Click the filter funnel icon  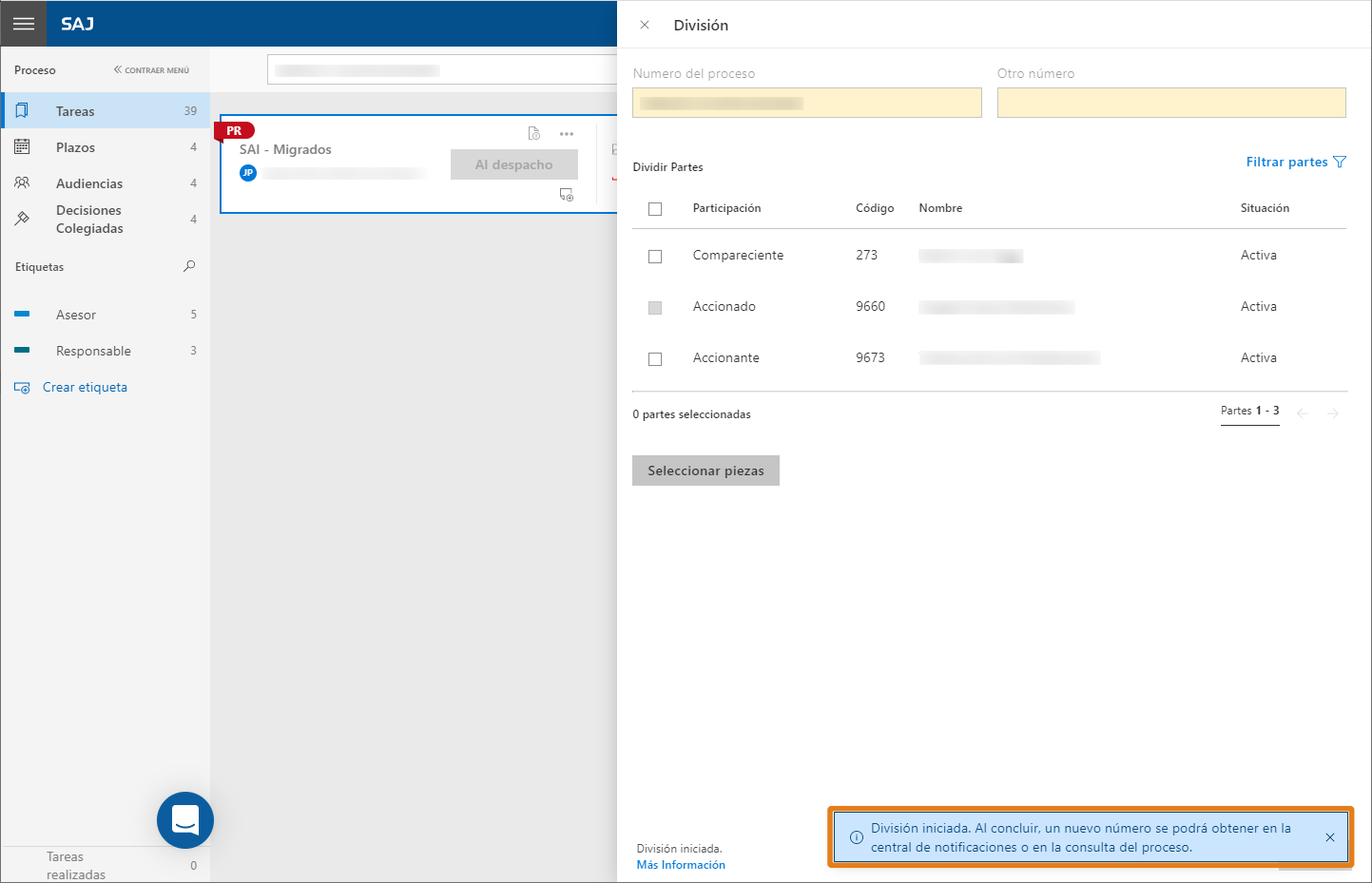pyautogui.click(x=1340, y=162)
